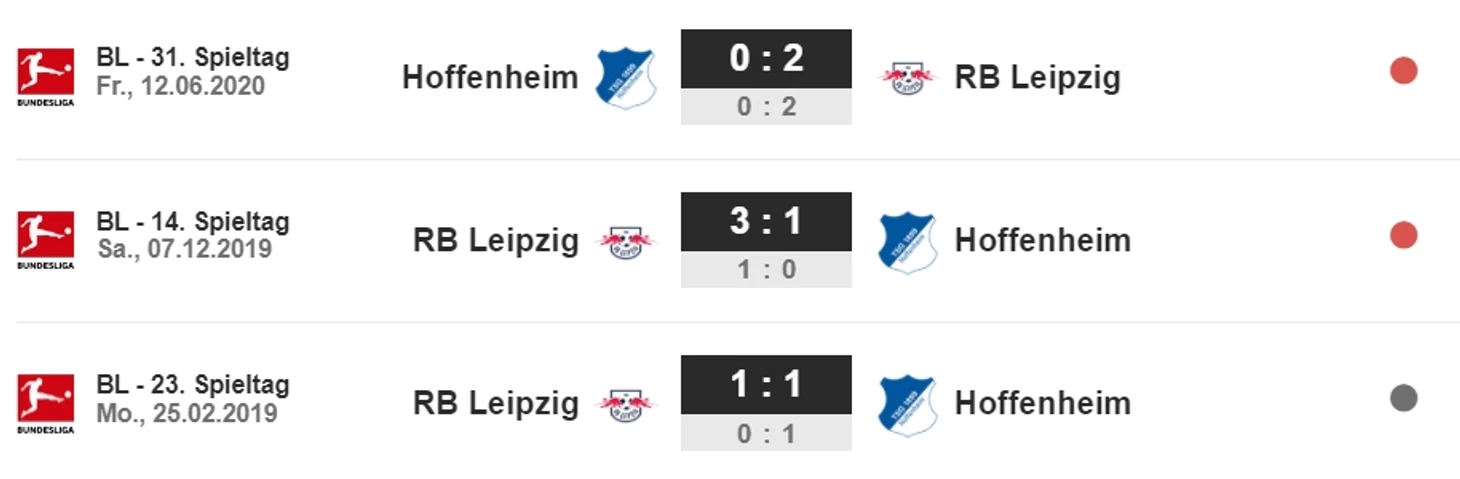Open the 3 : 1 final score box
Screen dimensions: 1460x479
(766, 222)
